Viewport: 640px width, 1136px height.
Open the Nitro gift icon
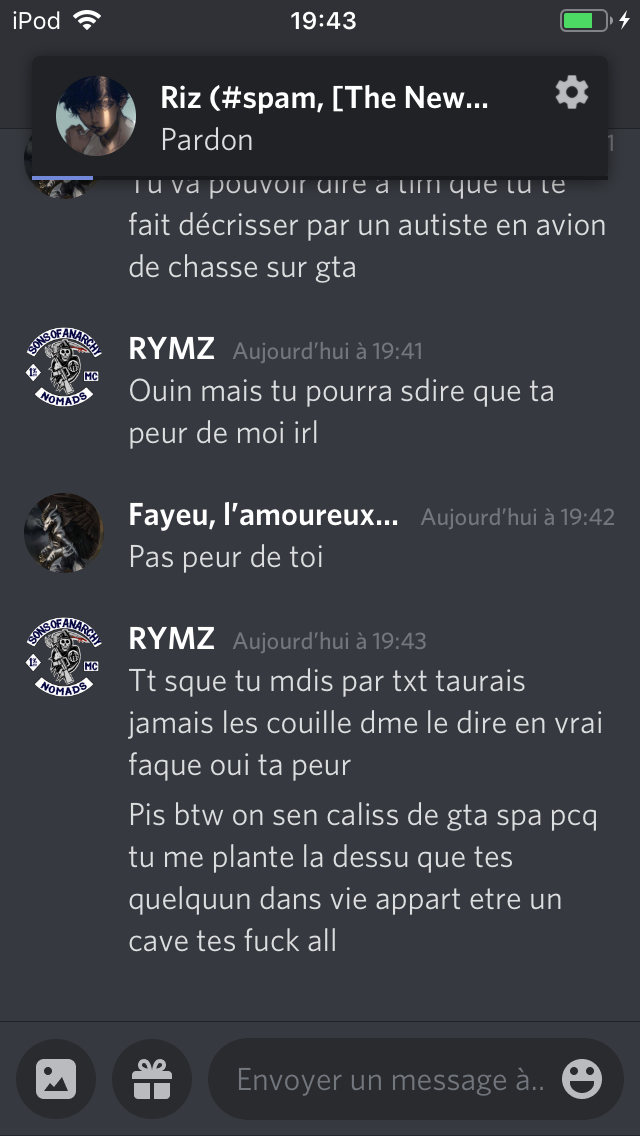152,1079
